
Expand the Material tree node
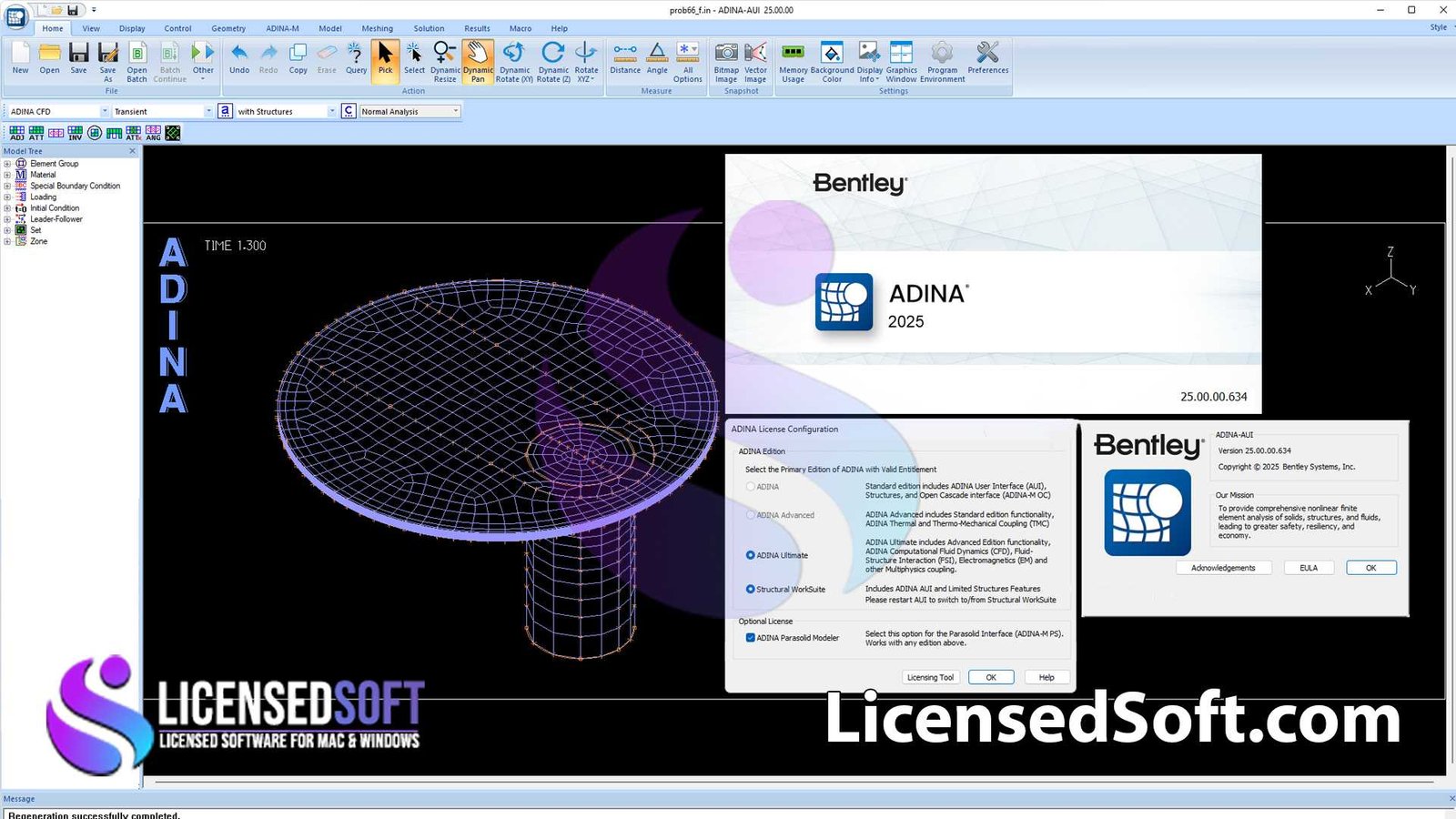coord(7,175)
